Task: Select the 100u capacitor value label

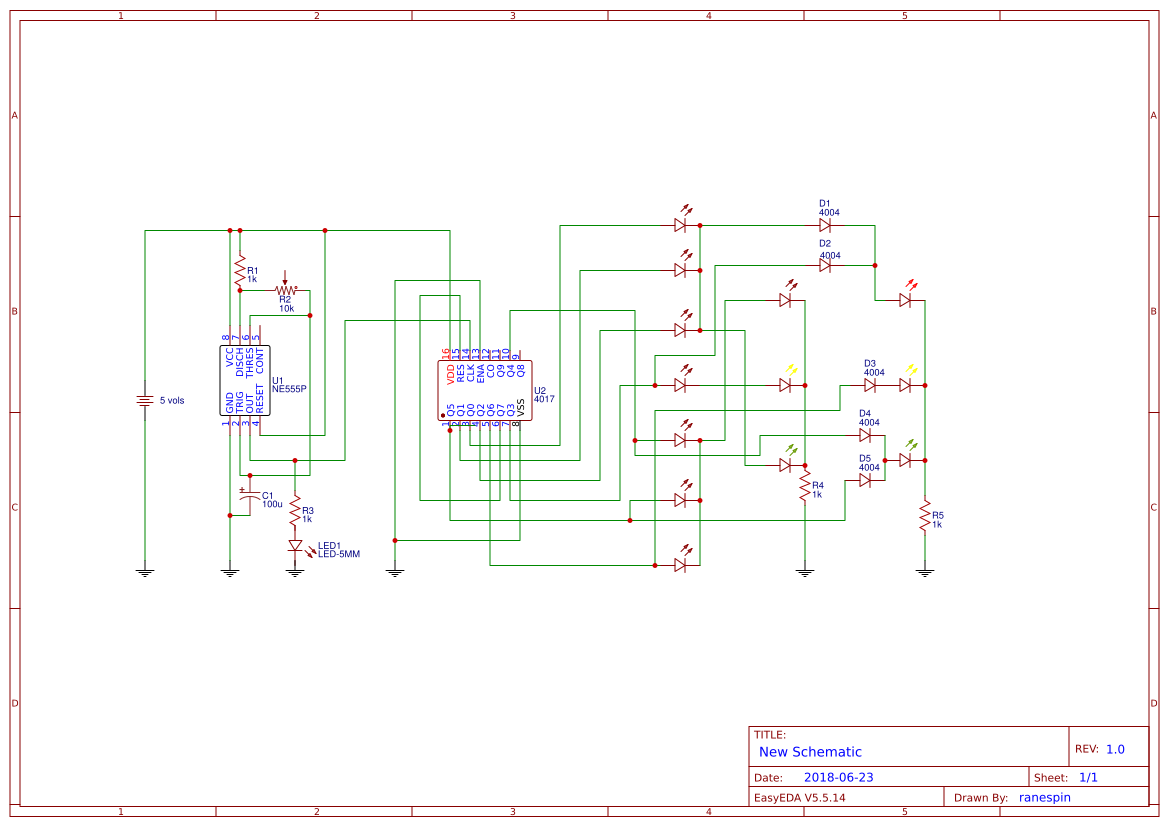Action: pos(272,504)
